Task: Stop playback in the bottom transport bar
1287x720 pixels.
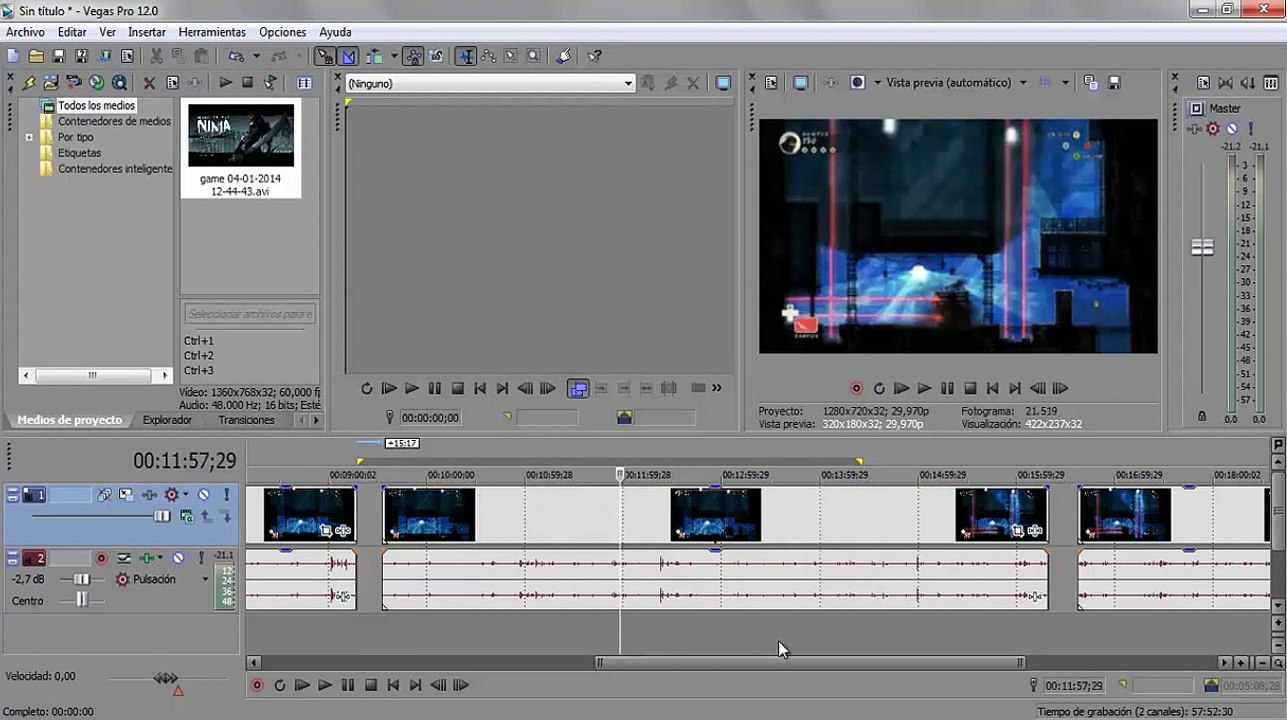Action: (x=371, y=685)
